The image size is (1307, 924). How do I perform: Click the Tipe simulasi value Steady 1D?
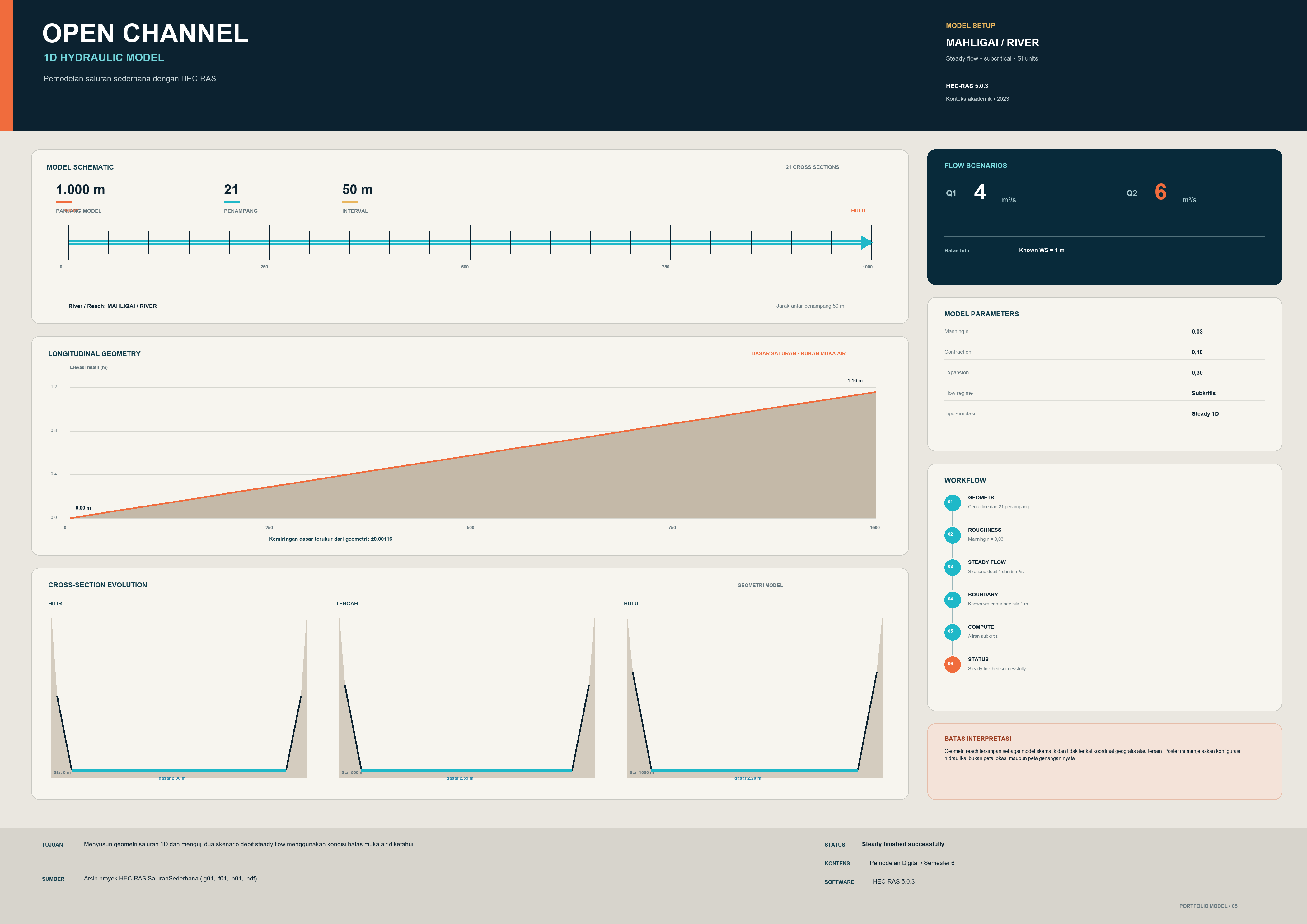[1205, 414]
